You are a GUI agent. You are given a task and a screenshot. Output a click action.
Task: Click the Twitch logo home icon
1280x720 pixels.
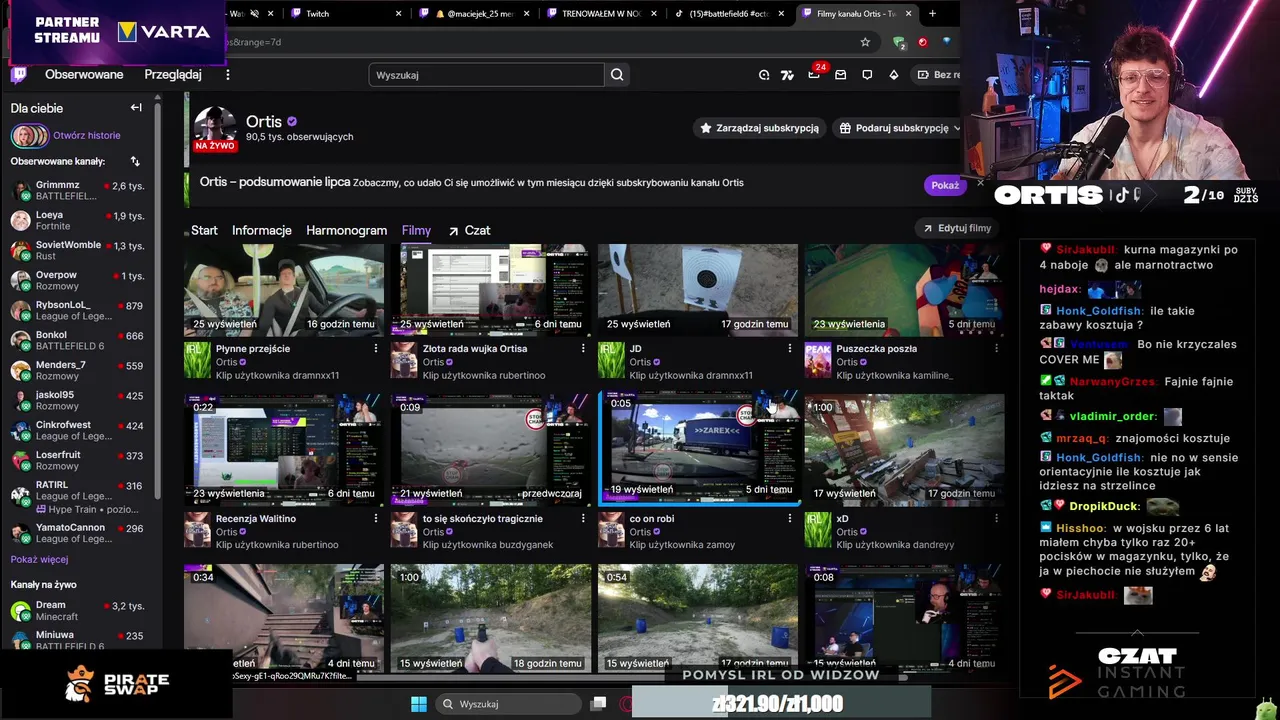[x=18, y=75]
